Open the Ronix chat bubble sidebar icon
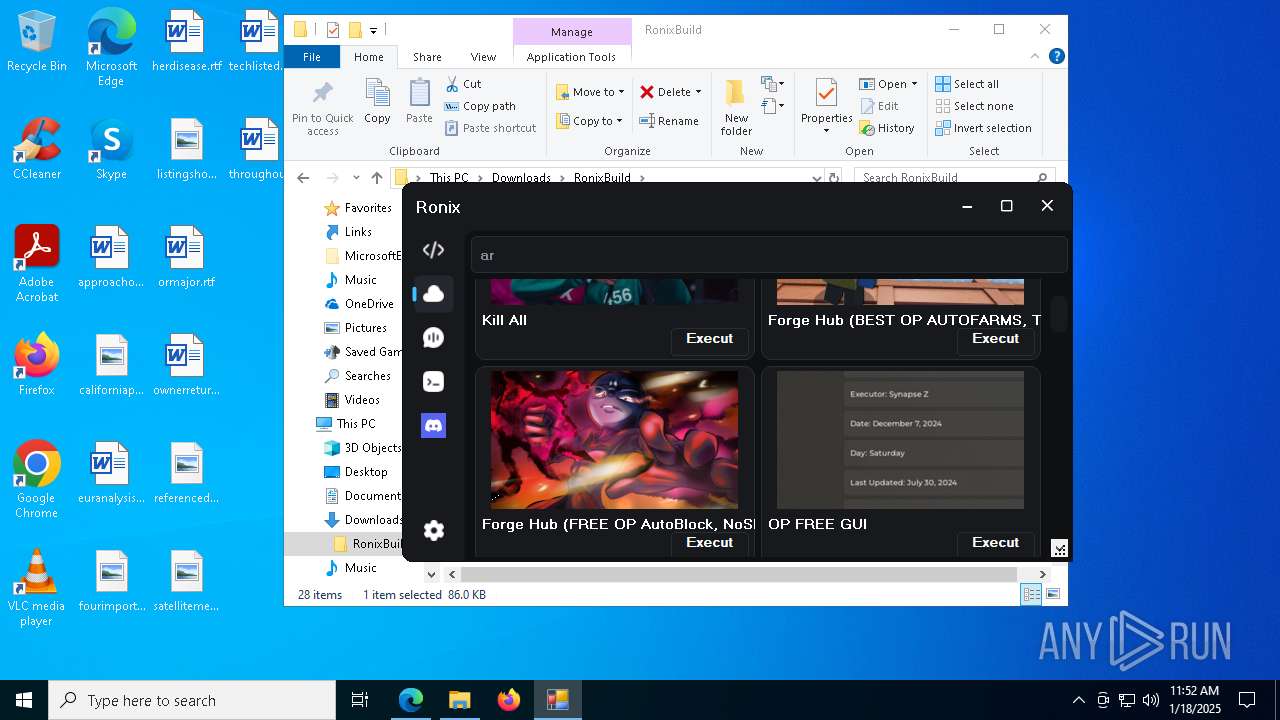 coord(433,338)
